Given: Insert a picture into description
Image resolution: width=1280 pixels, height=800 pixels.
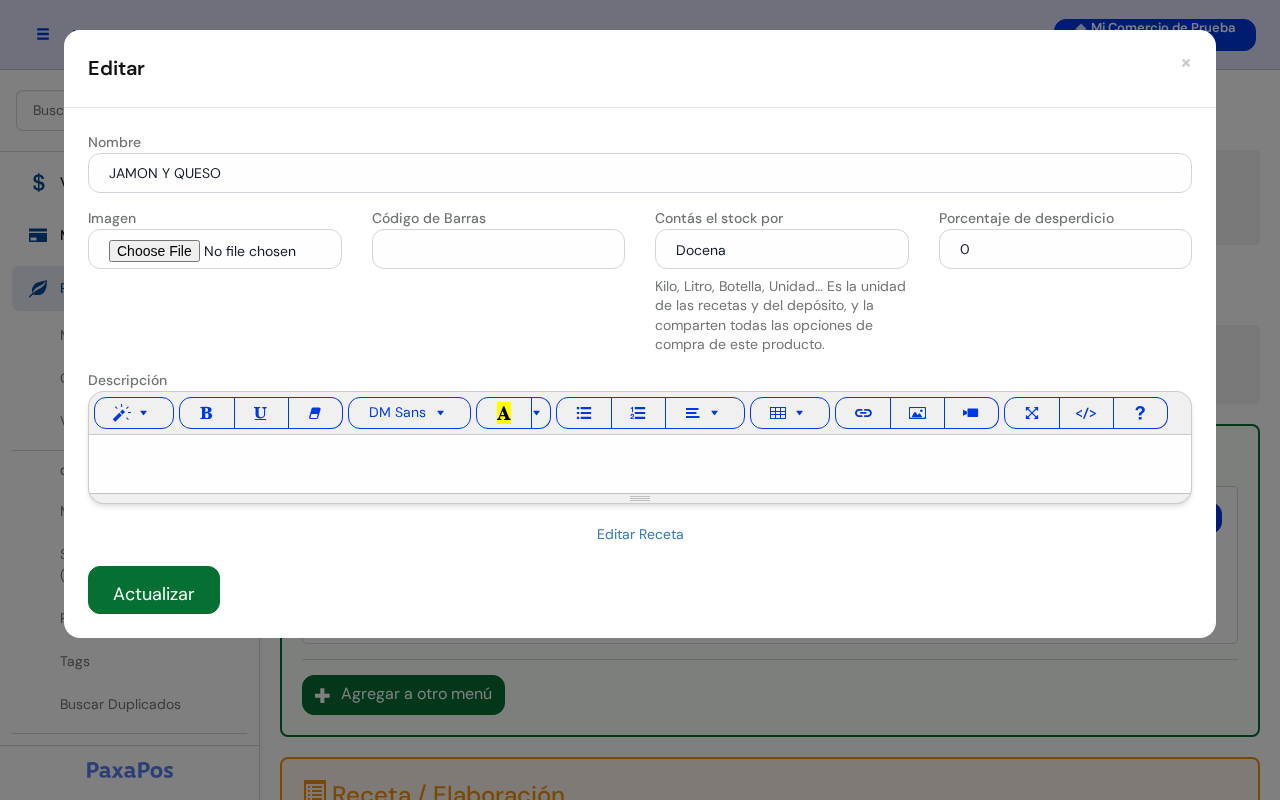Looking at the screenshot, I should (x=917, y=413).
